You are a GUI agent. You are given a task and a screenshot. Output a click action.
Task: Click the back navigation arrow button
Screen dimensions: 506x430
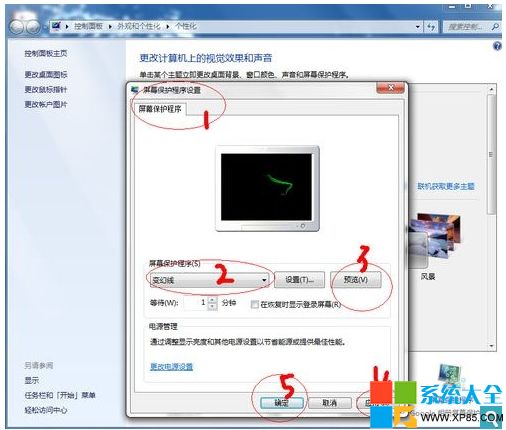coord(17,26)
